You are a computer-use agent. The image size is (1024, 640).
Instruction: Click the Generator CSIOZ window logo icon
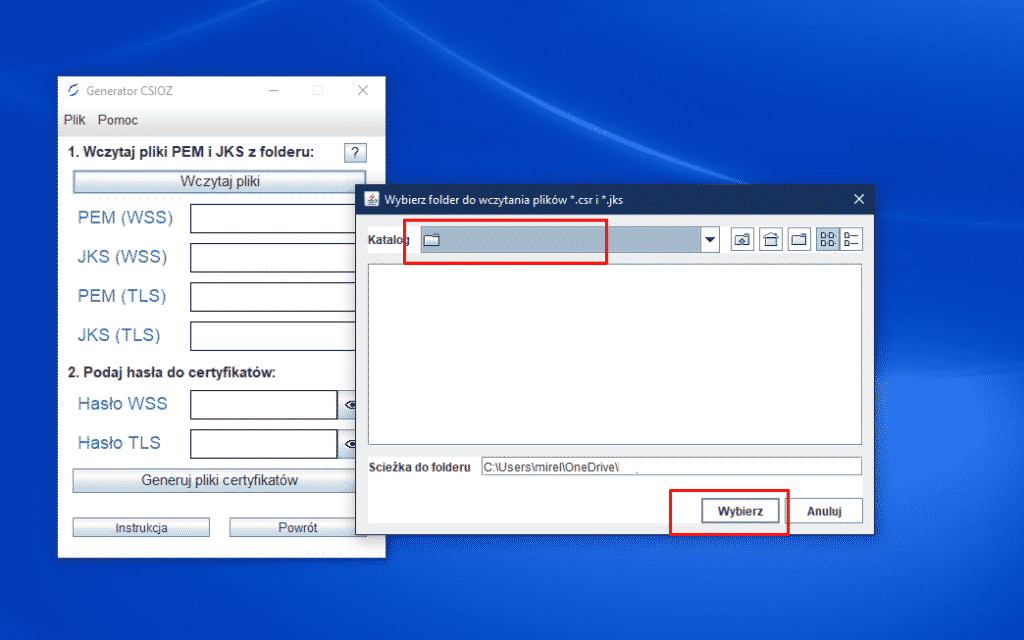73,90
